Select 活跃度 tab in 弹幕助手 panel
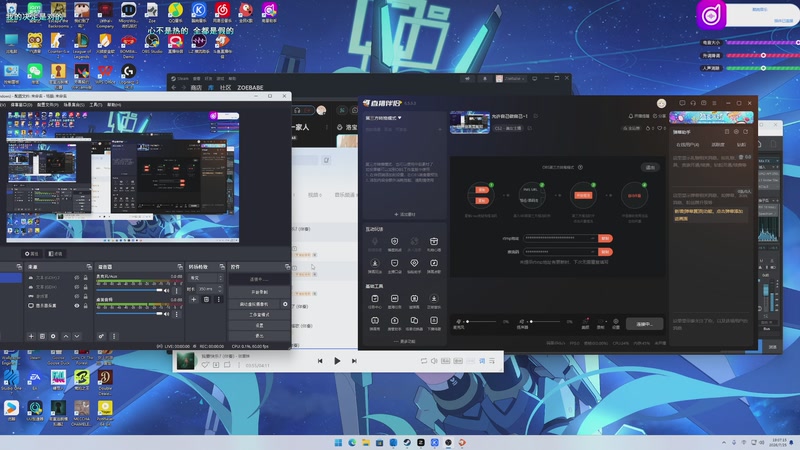 pyautogui.click(x=718, y=145)
